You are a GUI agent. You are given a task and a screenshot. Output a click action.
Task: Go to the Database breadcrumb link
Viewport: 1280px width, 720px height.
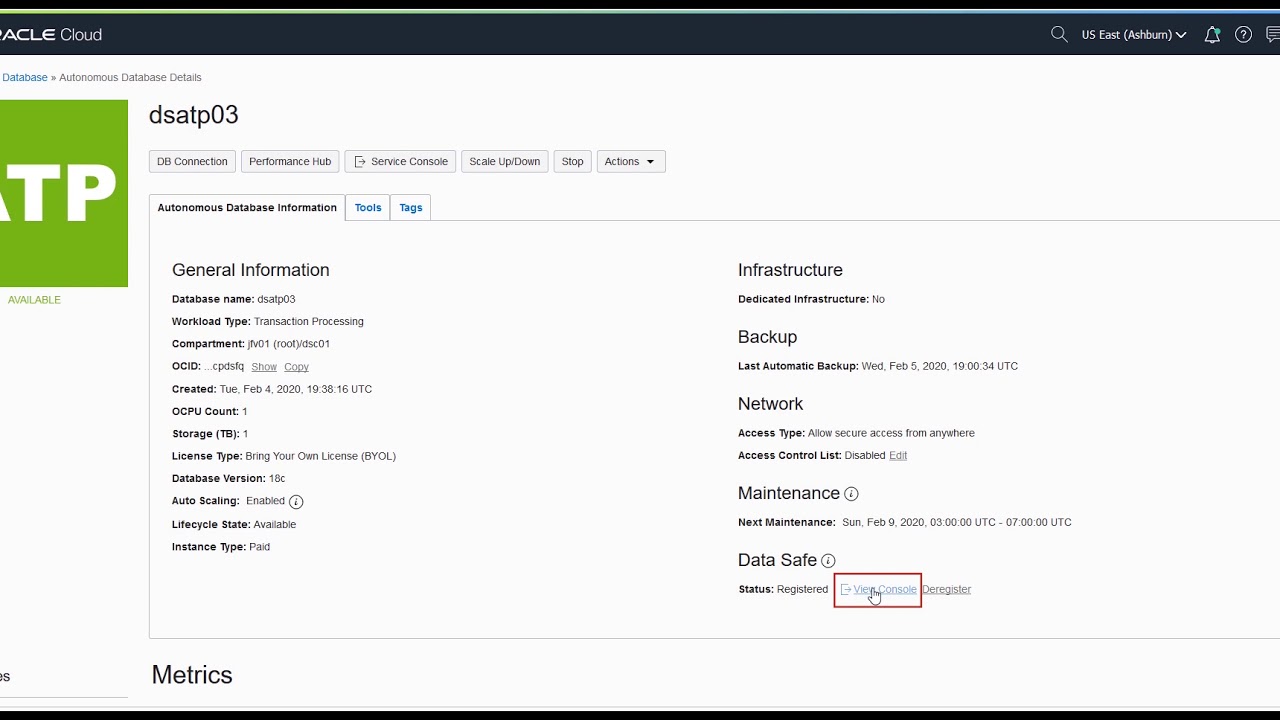[25, 77]
